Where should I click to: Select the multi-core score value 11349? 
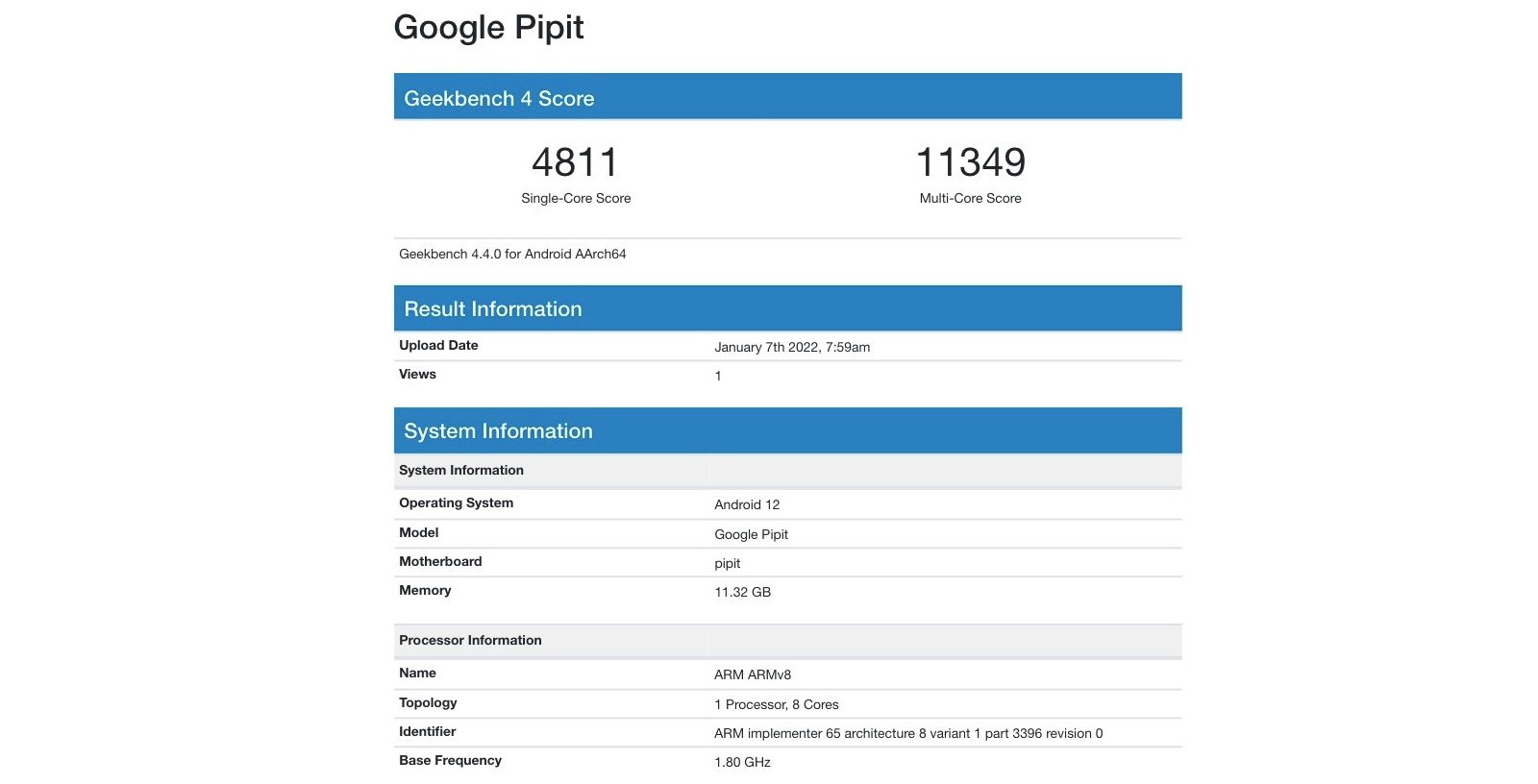coord(971,162)
